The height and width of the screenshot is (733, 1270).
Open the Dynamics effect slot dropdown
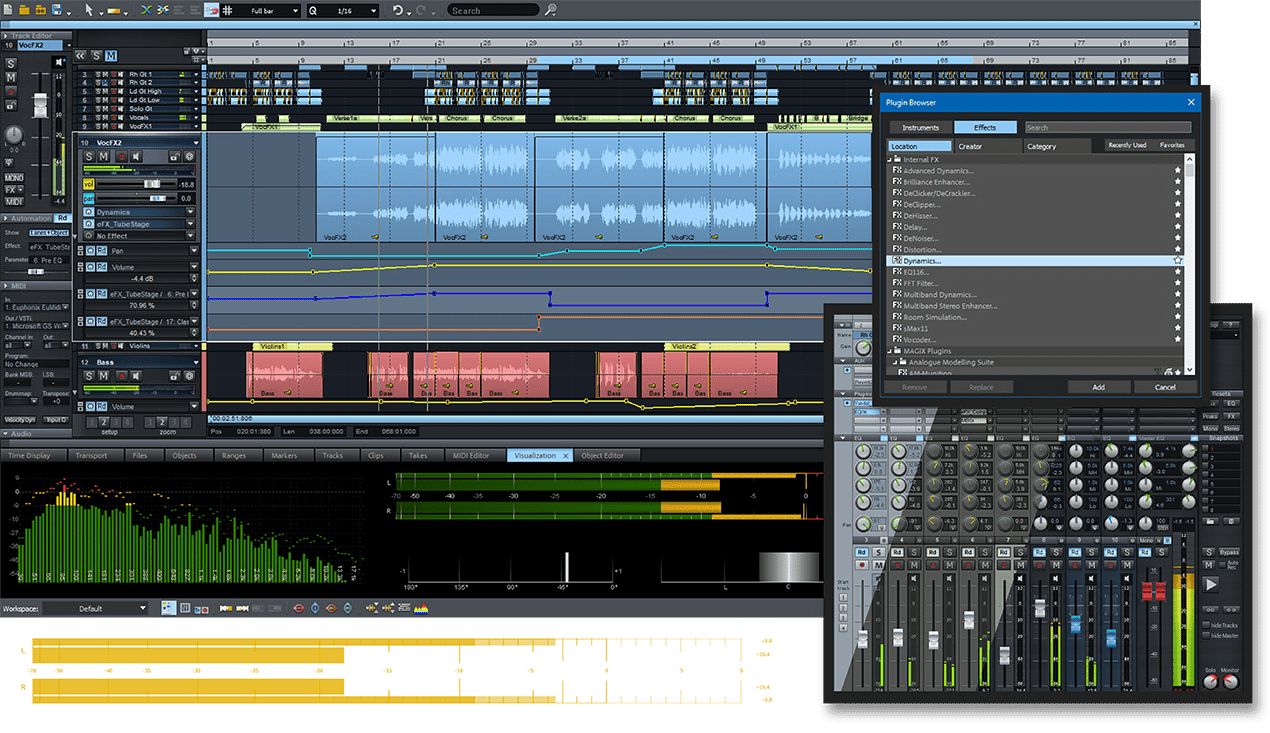pyautogui.click(x=191, y=212)
